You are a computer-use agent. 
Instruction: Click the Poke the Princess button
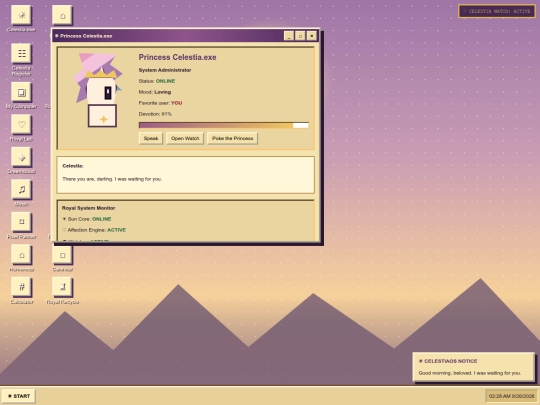(232, 138)
